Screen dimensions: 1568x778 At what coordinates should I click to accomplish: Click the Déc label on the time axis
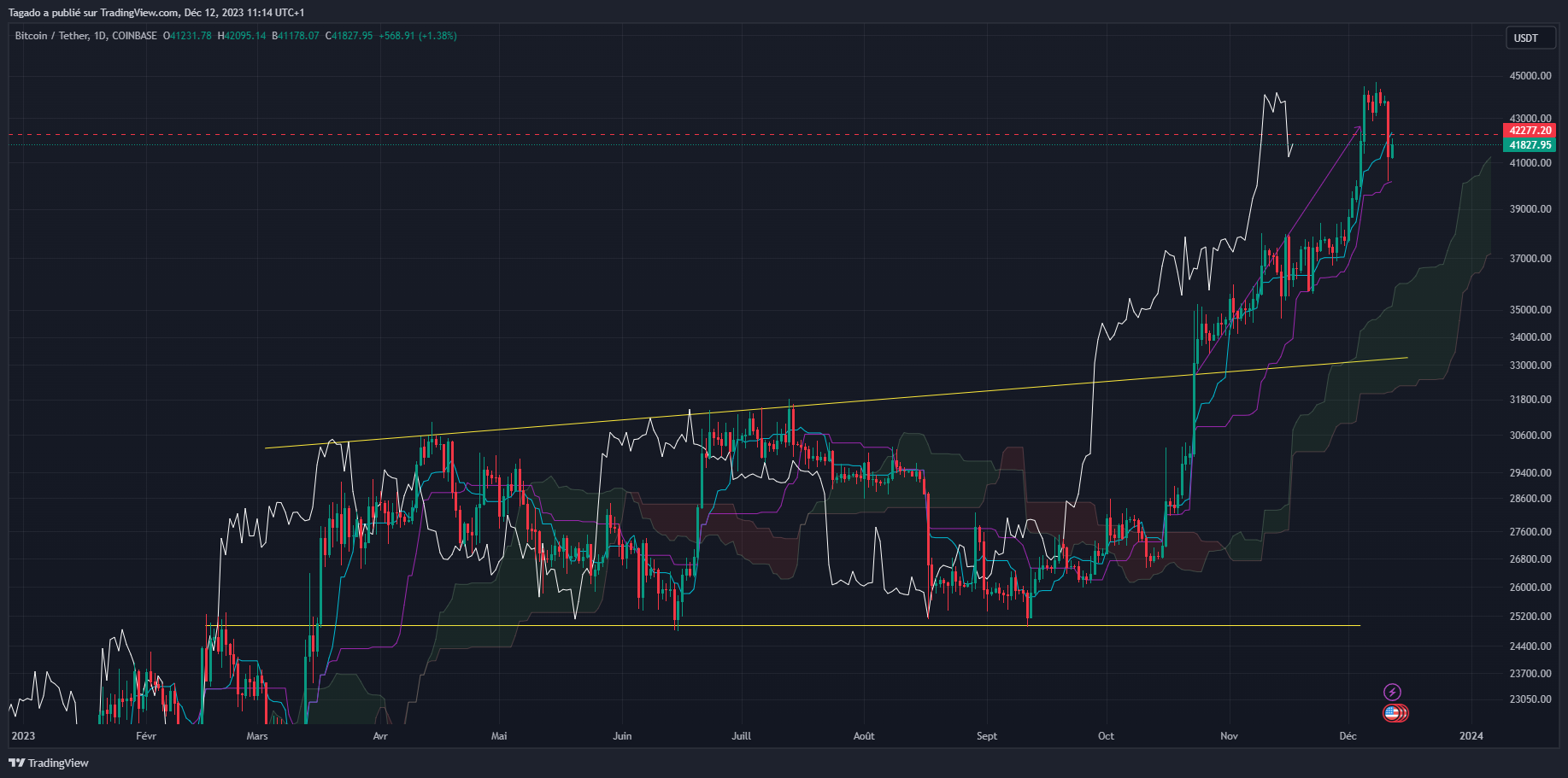(1348, 735)
